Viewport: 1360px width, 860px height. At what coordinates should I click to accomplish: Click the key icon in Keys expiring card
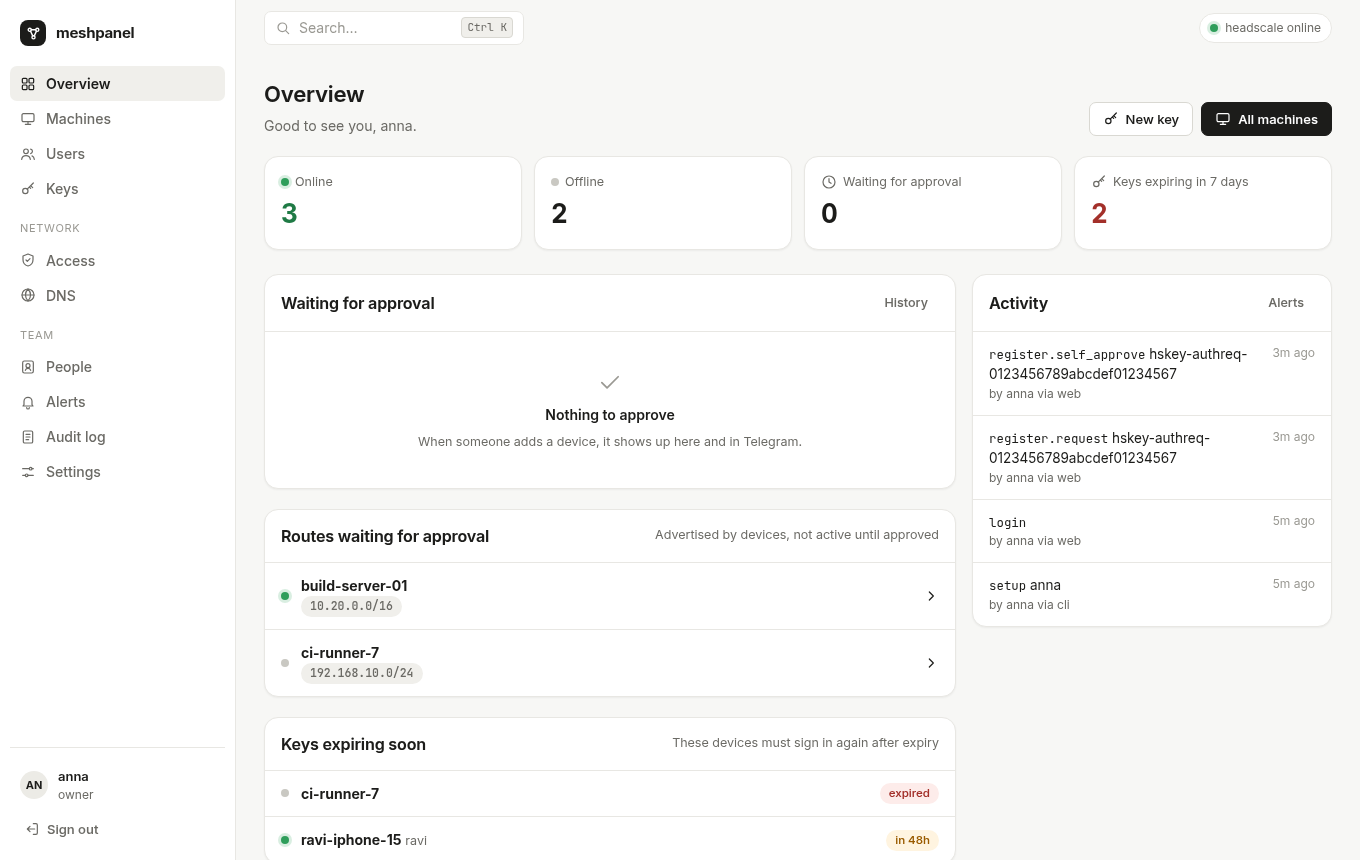click(1099, 182)
